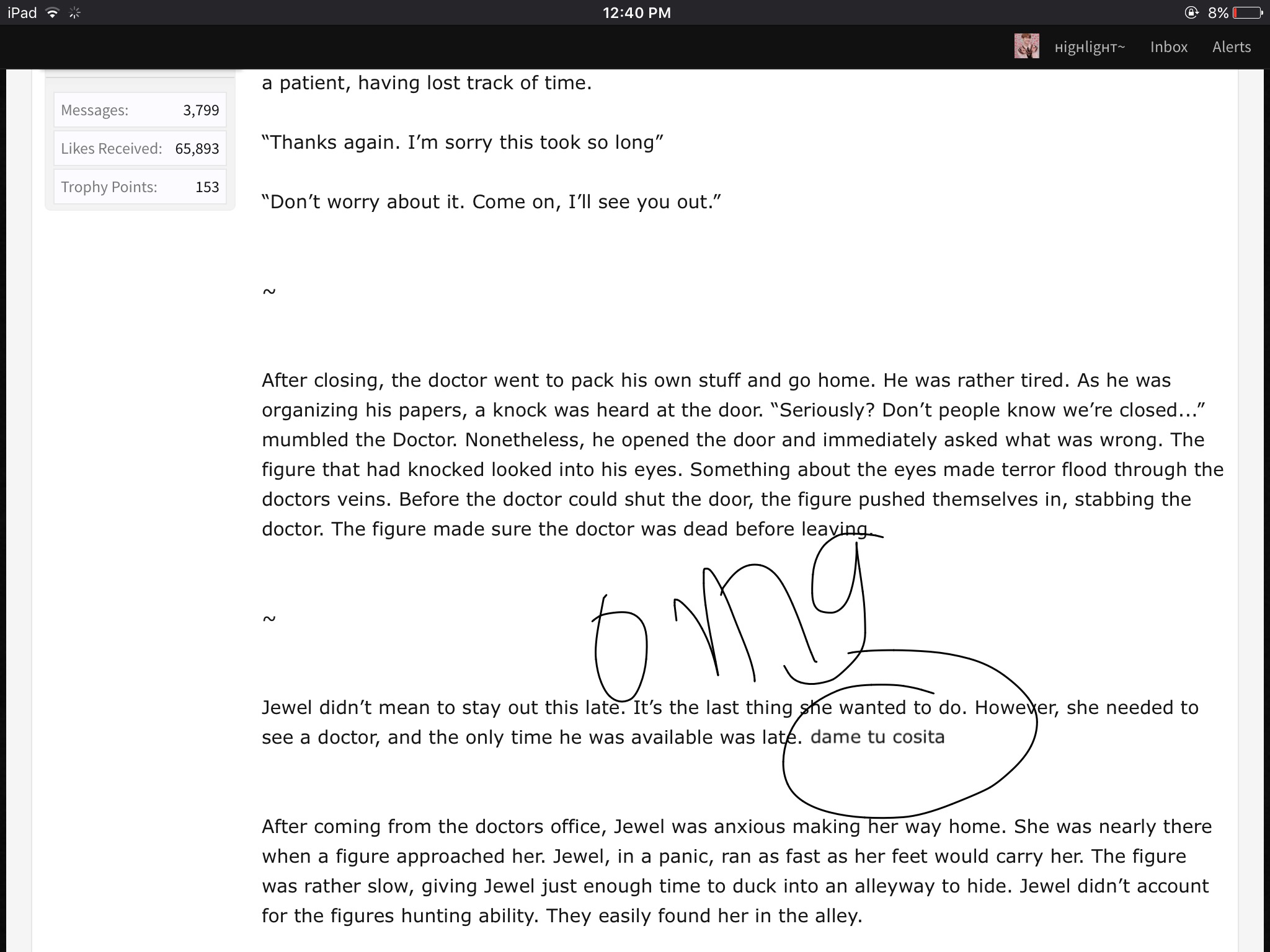Open the Alerts menu
The width and height of the screenshot is (1270, 952).
tap(1232, 47)
